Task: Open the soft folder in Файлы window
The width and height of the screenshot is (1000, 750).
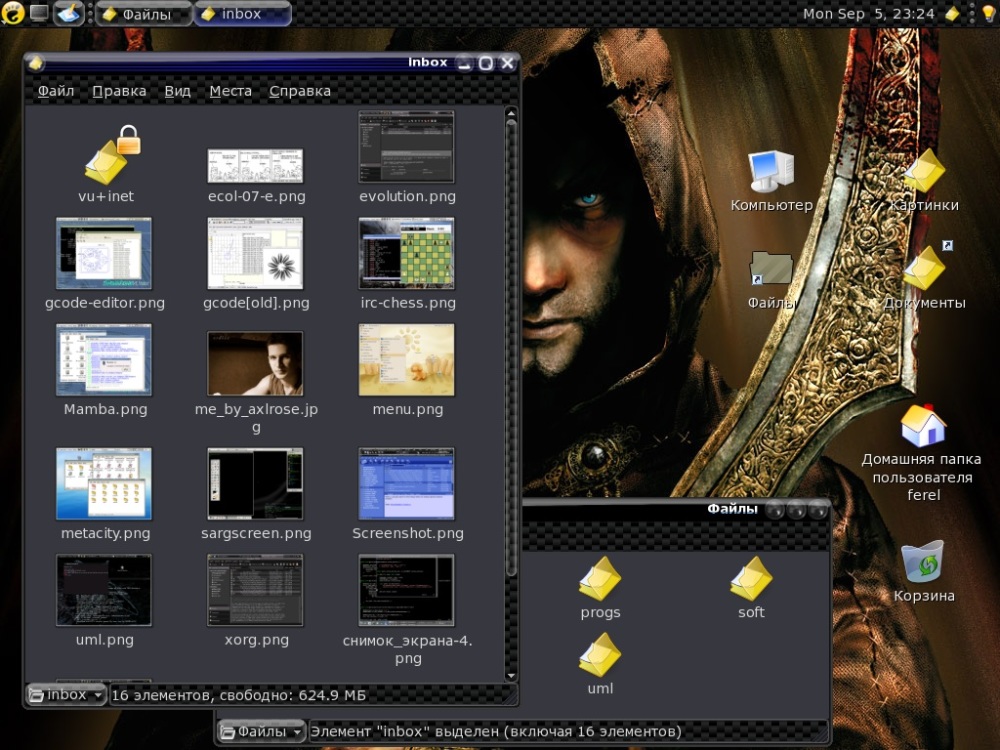Action: pyautogui.click(x=751, y=578)
